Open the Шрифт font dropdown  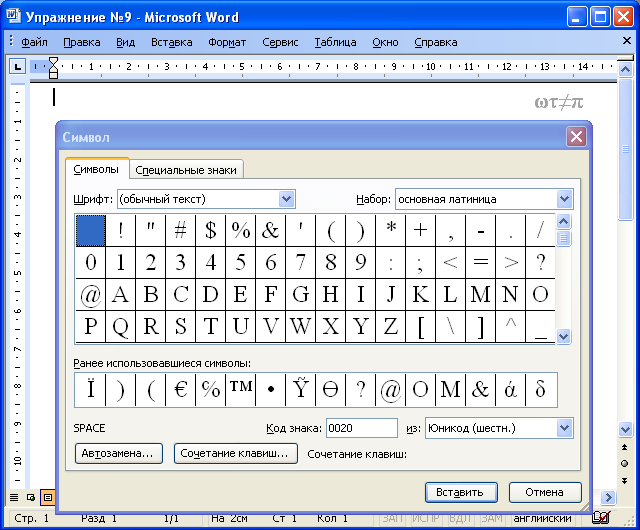tap(287, 199)
